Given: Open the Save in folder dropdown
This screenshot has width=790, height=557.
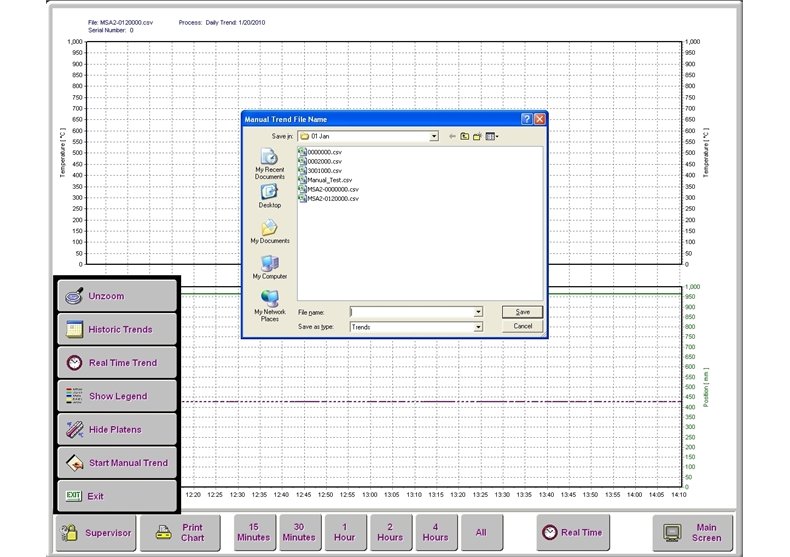Looking at the screenshot, I should [x=434, y=136].
